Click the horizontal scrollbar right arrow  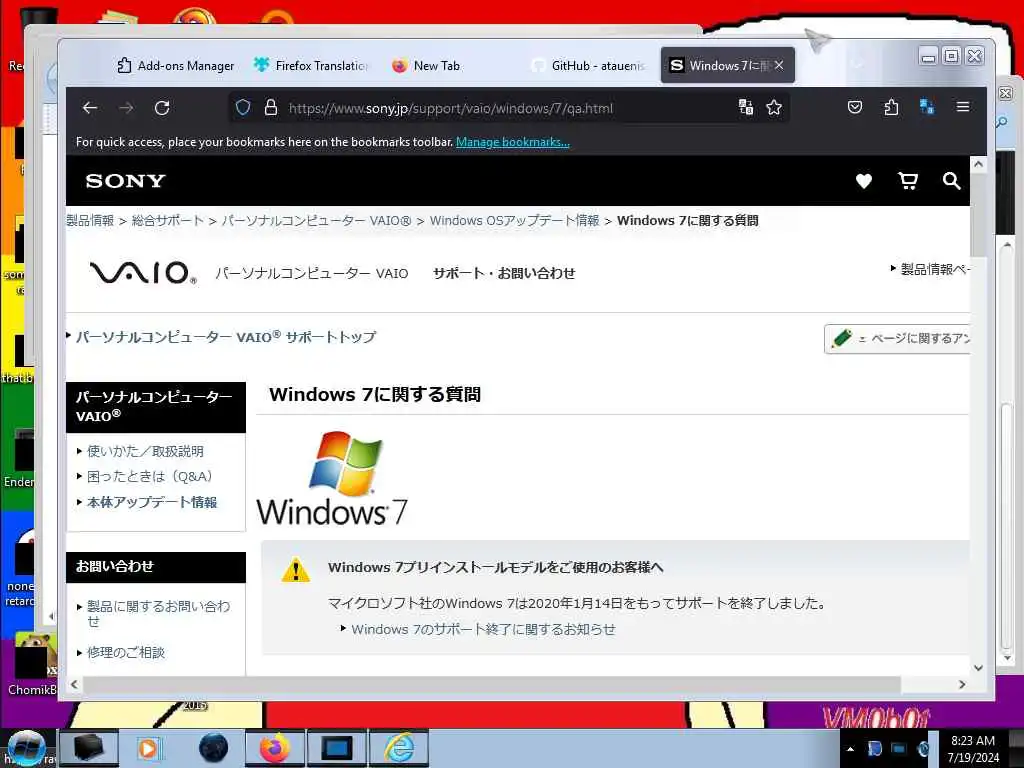click(961, 684)
